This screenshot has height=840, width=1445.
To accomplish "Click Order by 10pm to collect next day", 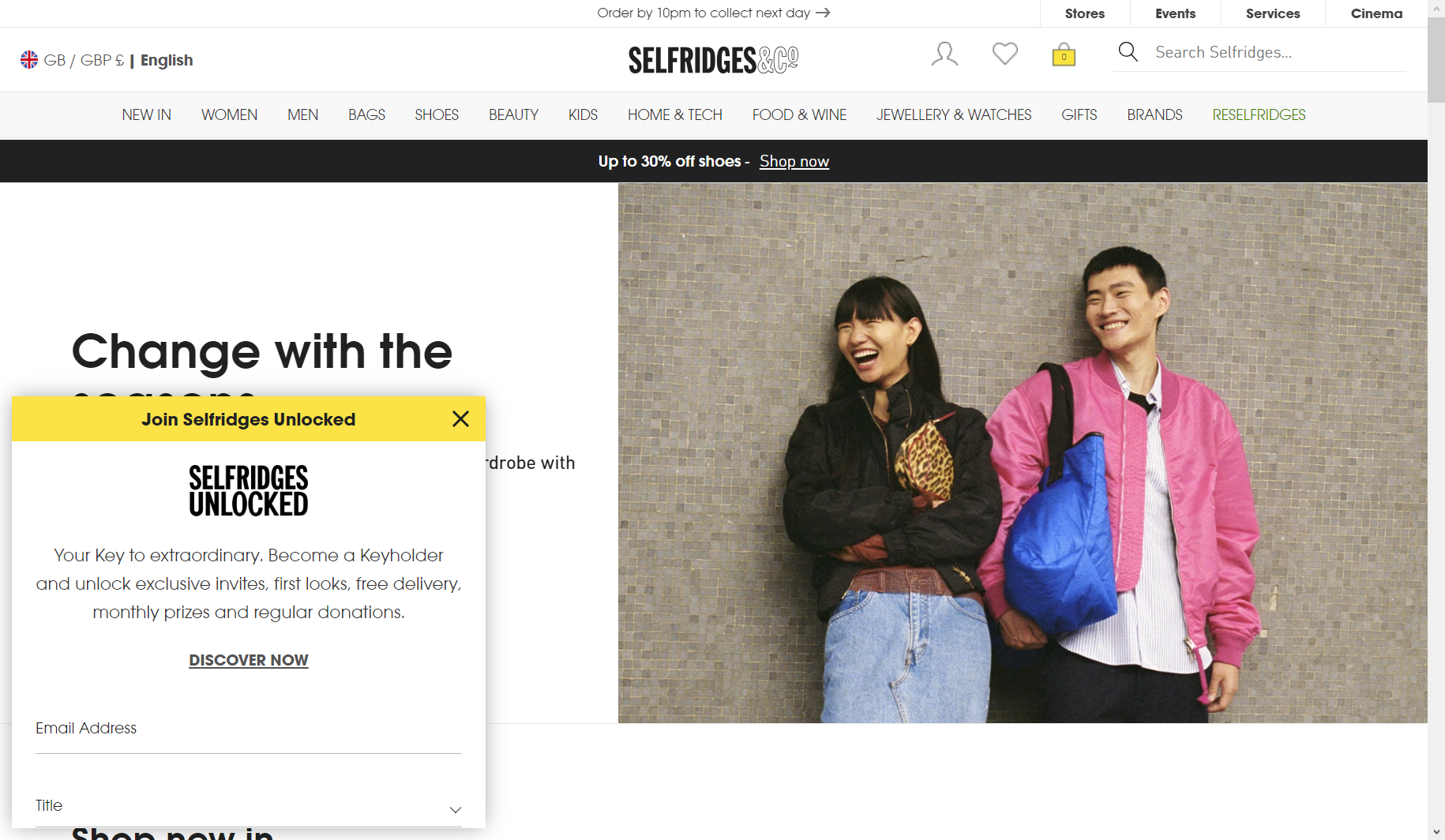I will [x=704, y=13].
